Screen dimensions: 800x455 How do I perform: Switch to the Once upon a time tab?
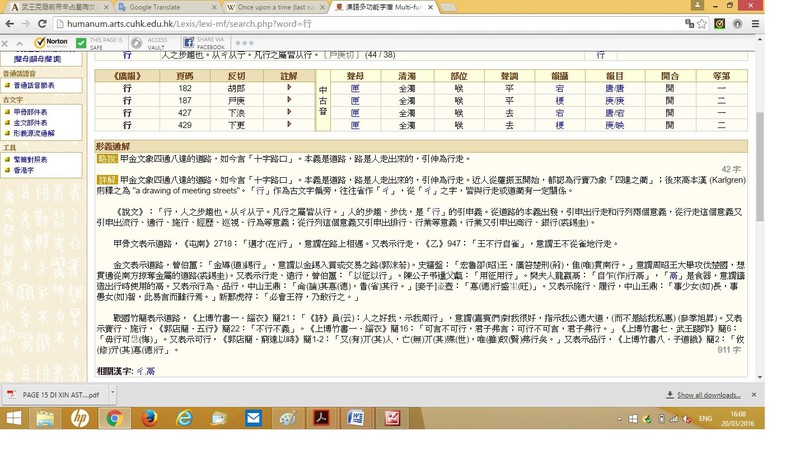point(272,6)
